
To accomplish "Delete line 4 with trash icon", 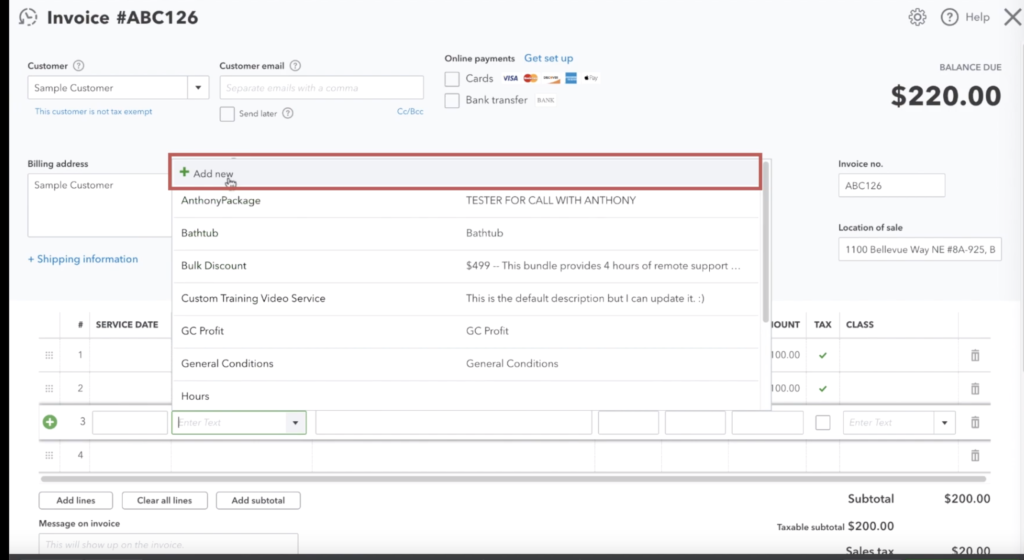I will point(975,455).
